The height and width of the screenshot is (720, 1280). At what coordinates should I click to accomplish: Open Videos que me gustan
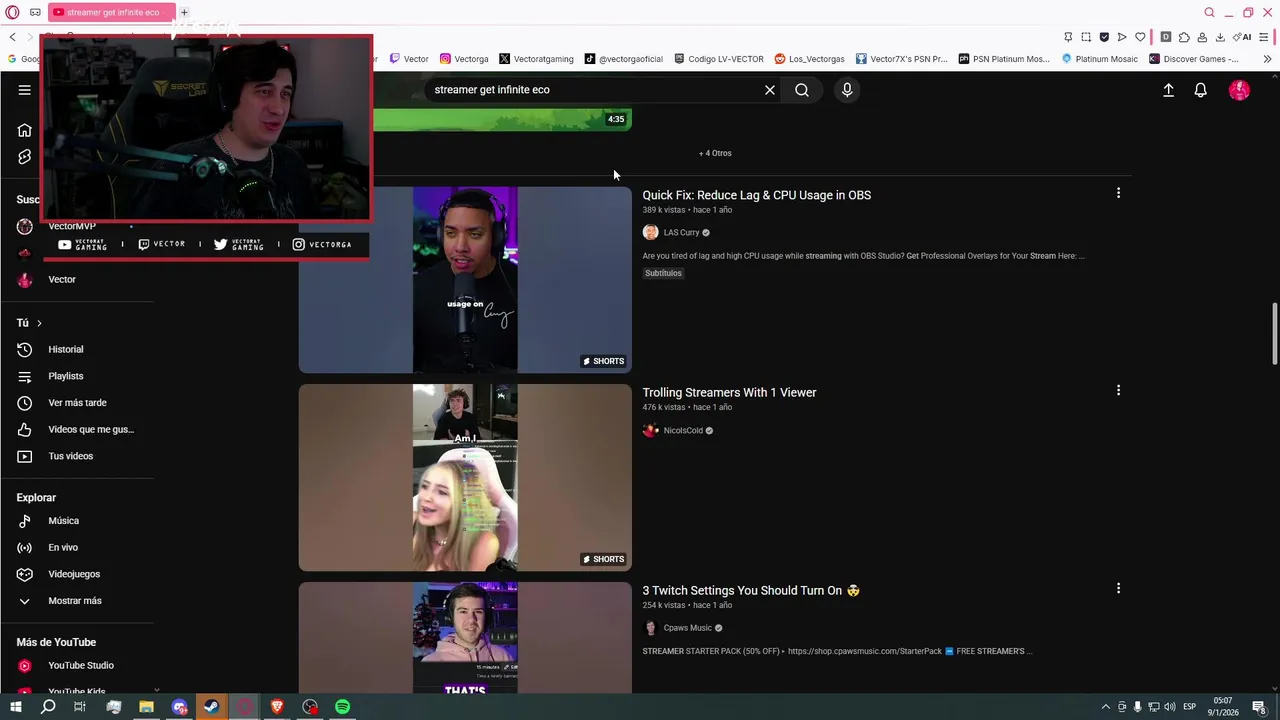pyautogui.click(x=90, y=429)
